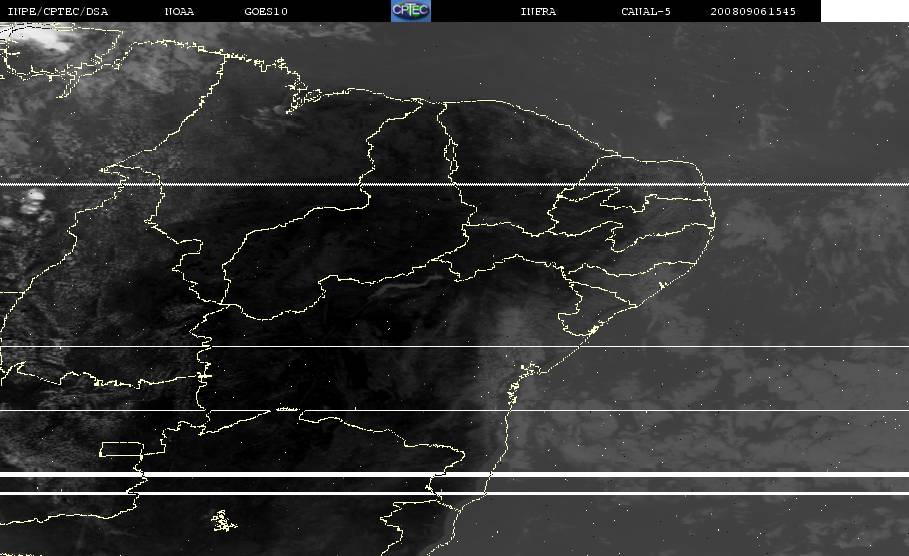This screenshot has width=909, height=556.
Task: Click the isolated small cloud over ocean
Action: [x=663, y=118]
